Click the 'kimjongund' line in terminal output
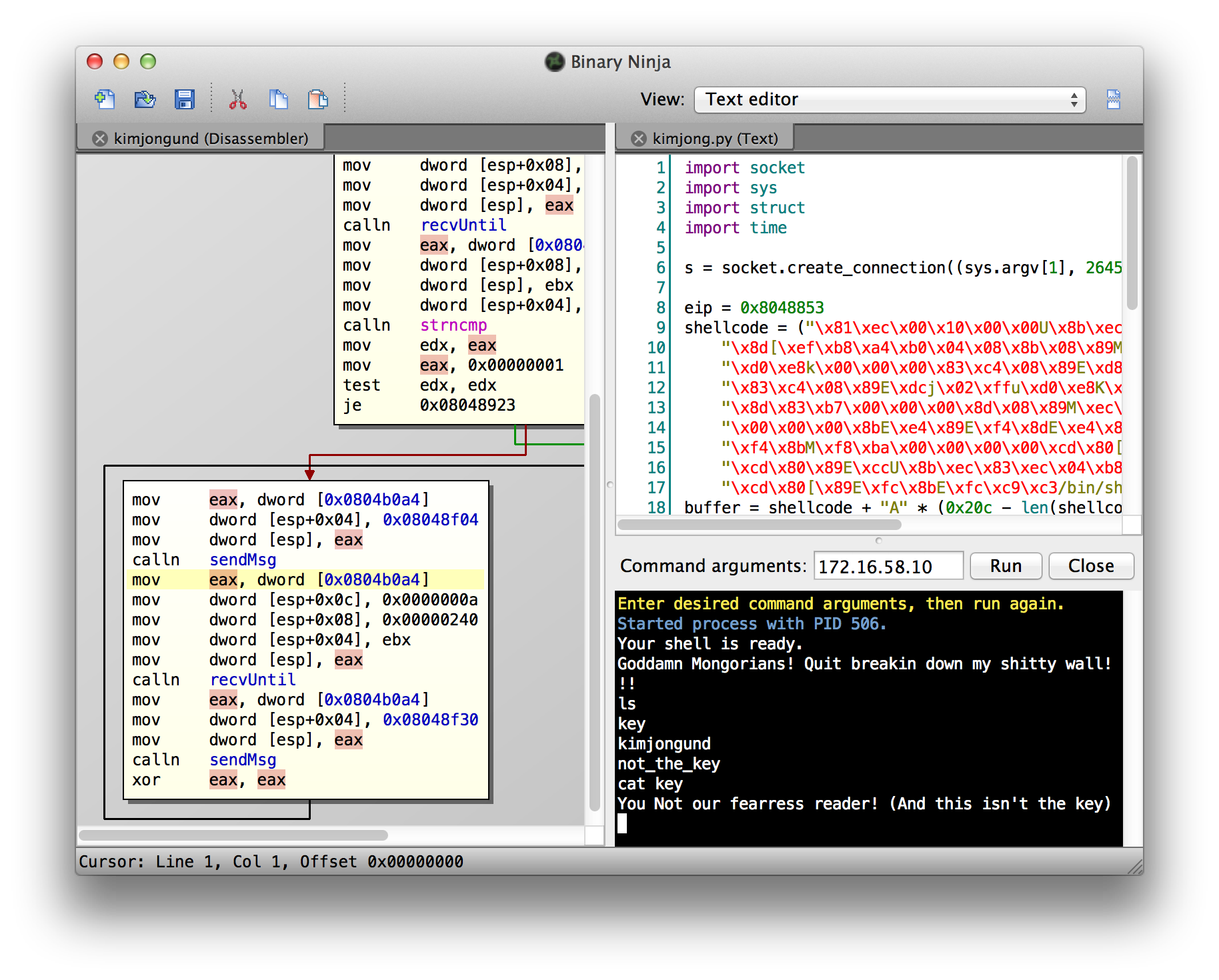1219x980 pixels. point(664,744)
